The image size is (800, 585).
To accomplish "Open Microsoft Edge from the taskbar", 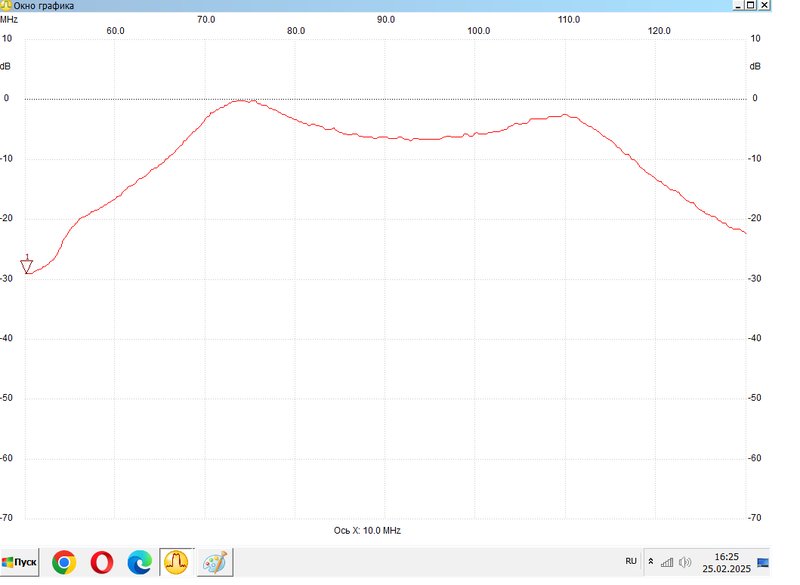I will click(x=139, y=563).
